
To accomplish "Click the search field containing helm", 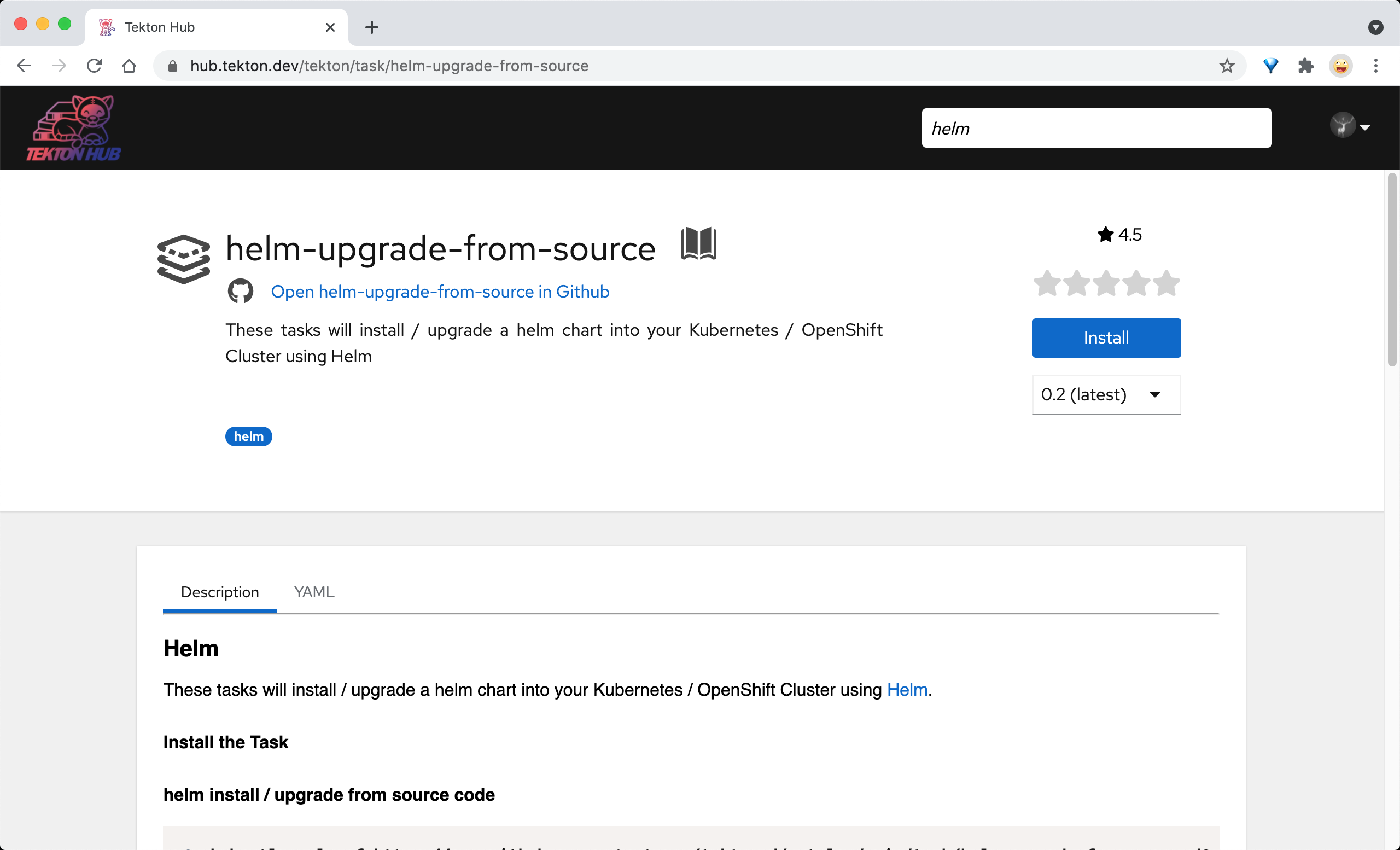I will tap(1096, 129).
